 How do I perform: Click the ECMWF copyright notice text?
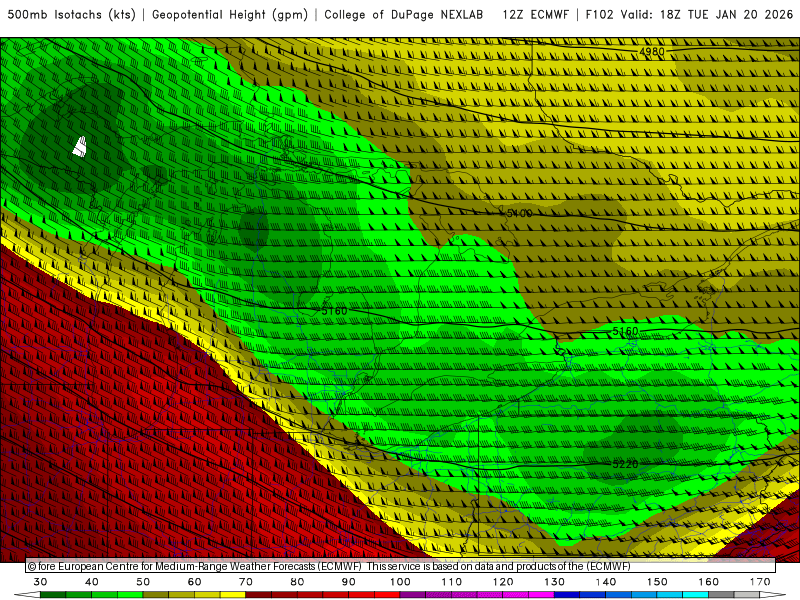point(329,566)
